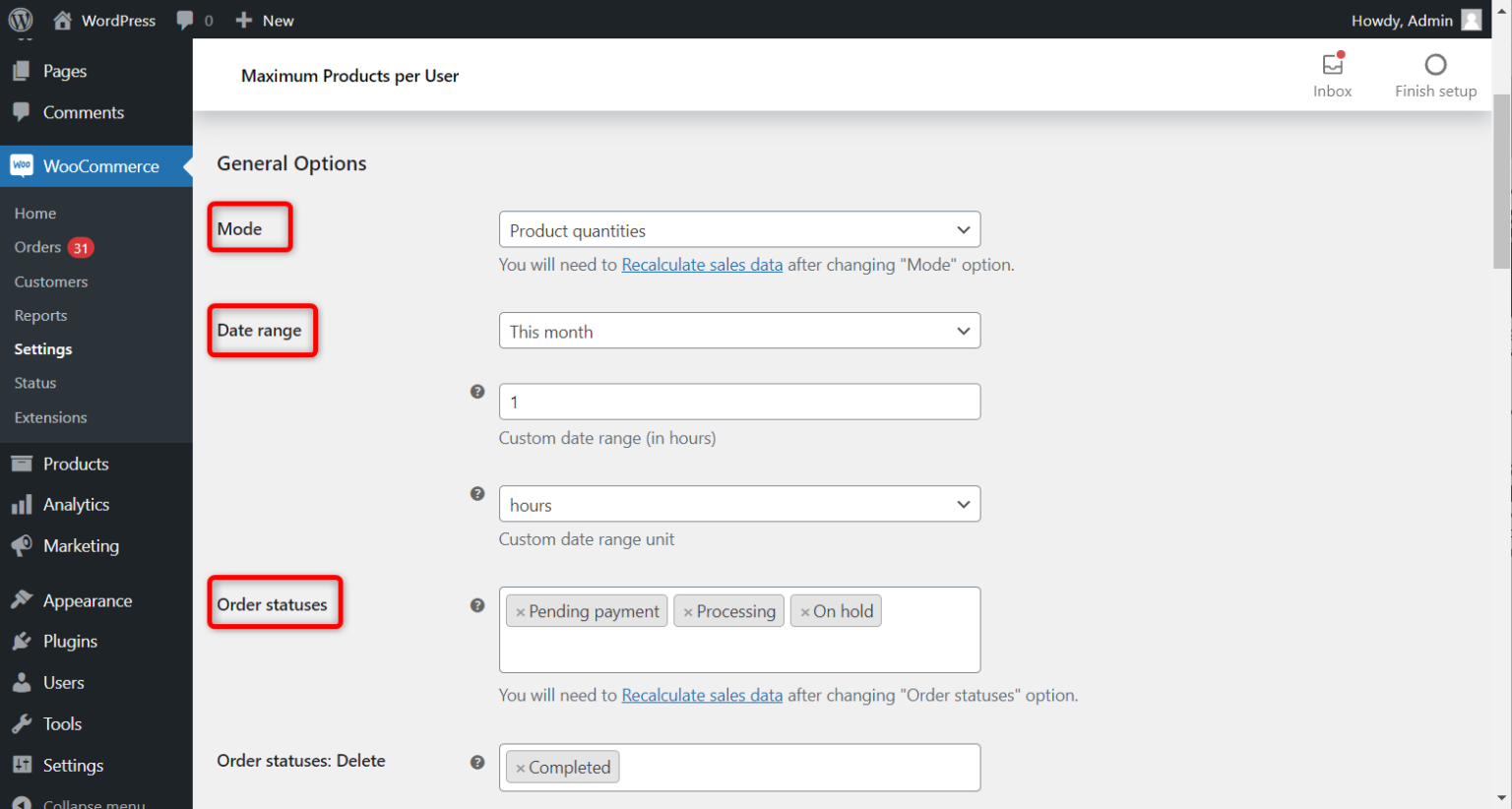Image resolution: width=1512 pixels, height=809 pixels.
Task: Click the Tools wrench icon
Action: pyautogui.click(x=22, y=723)
